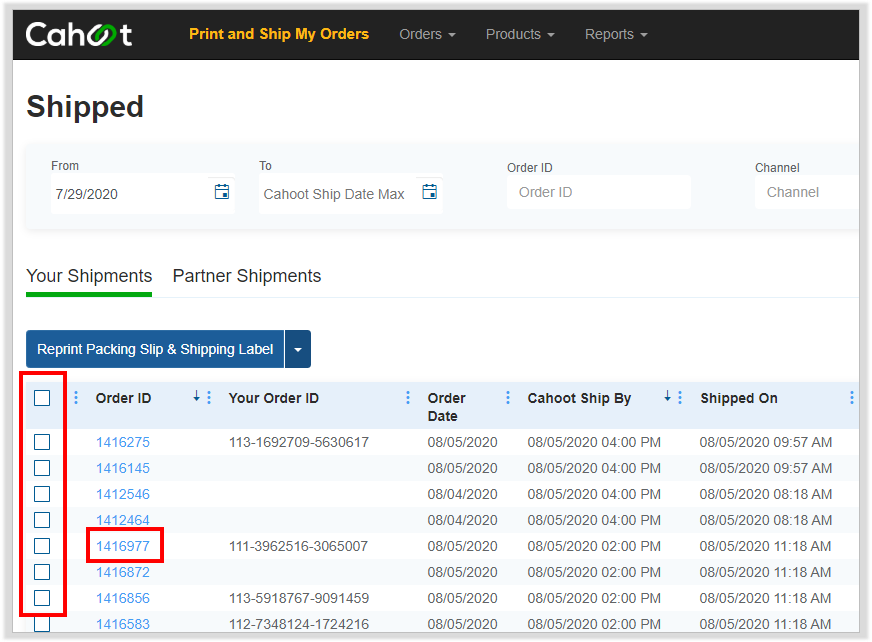Open Shipped On column options menu
Screen dimensions: 872x642
(x=851, y=398)
